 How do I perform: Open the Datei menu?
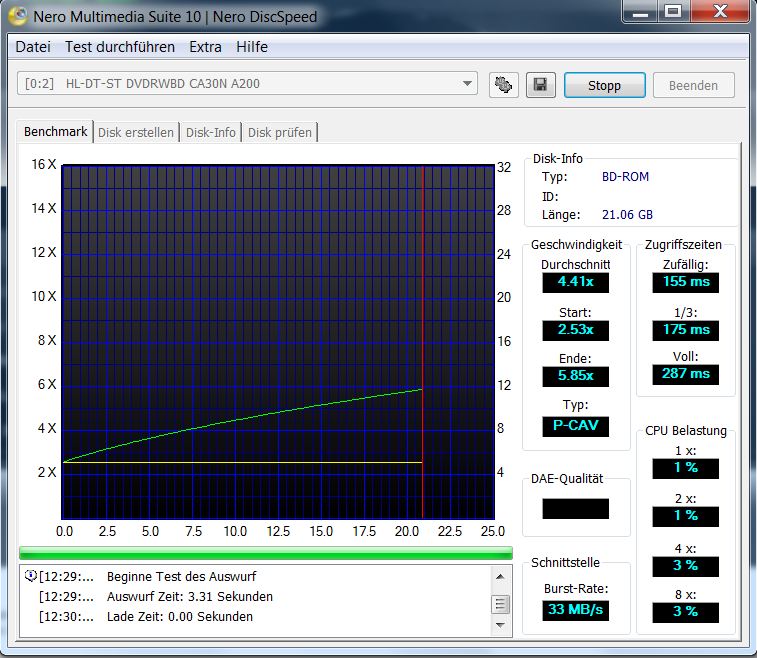tap(33, 47)
